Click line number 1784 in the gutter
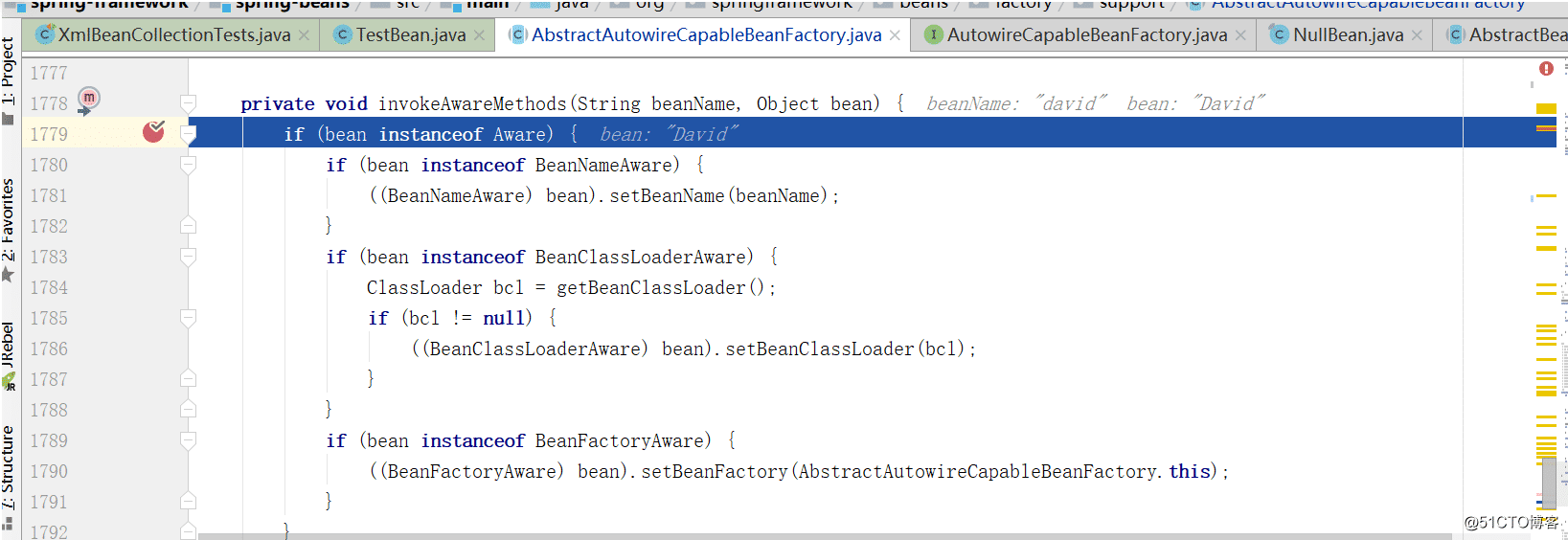Screen dimensions: 1568x540 pos(49,287)
